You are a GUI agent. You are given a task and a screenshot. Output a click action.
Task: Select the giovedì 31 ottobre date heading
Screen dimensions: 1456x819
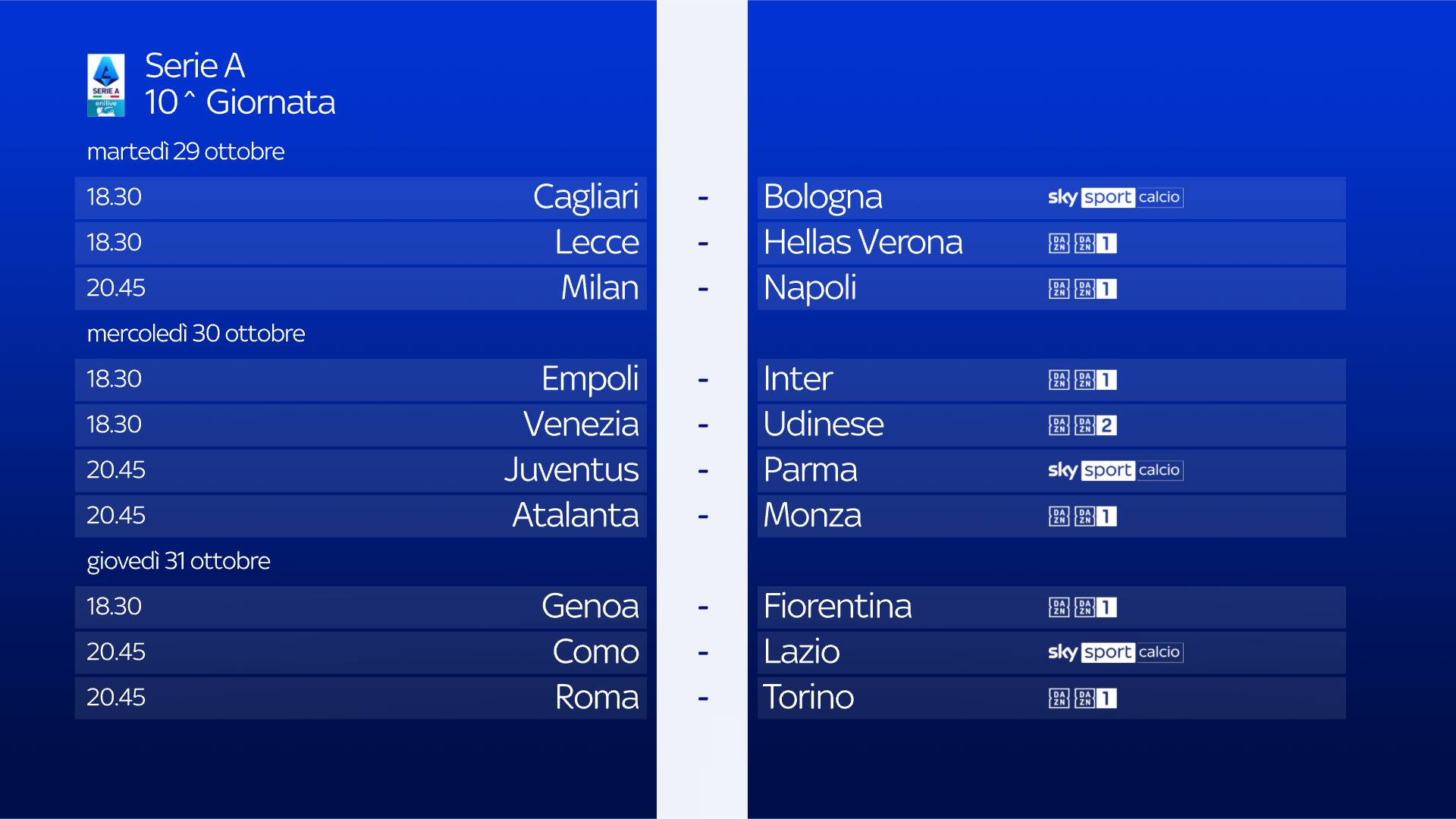[178, 561]
